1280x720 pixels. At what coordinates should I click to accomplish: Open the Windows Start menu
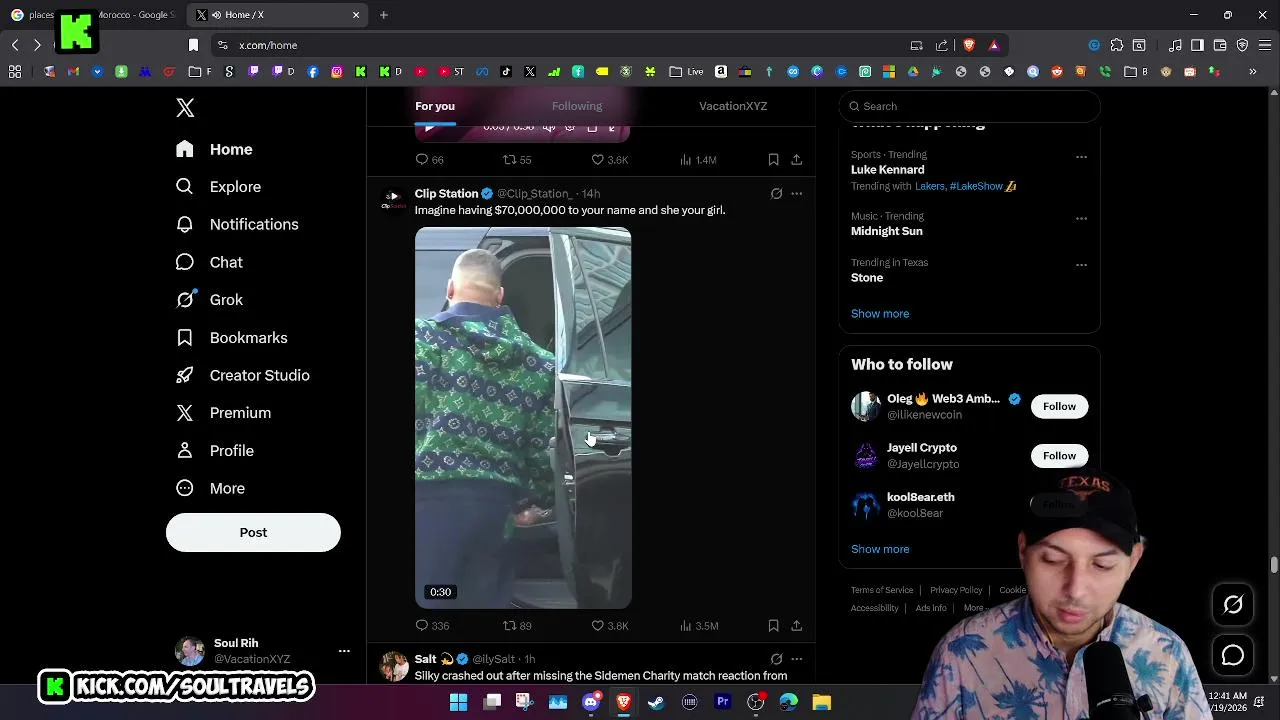458,702
